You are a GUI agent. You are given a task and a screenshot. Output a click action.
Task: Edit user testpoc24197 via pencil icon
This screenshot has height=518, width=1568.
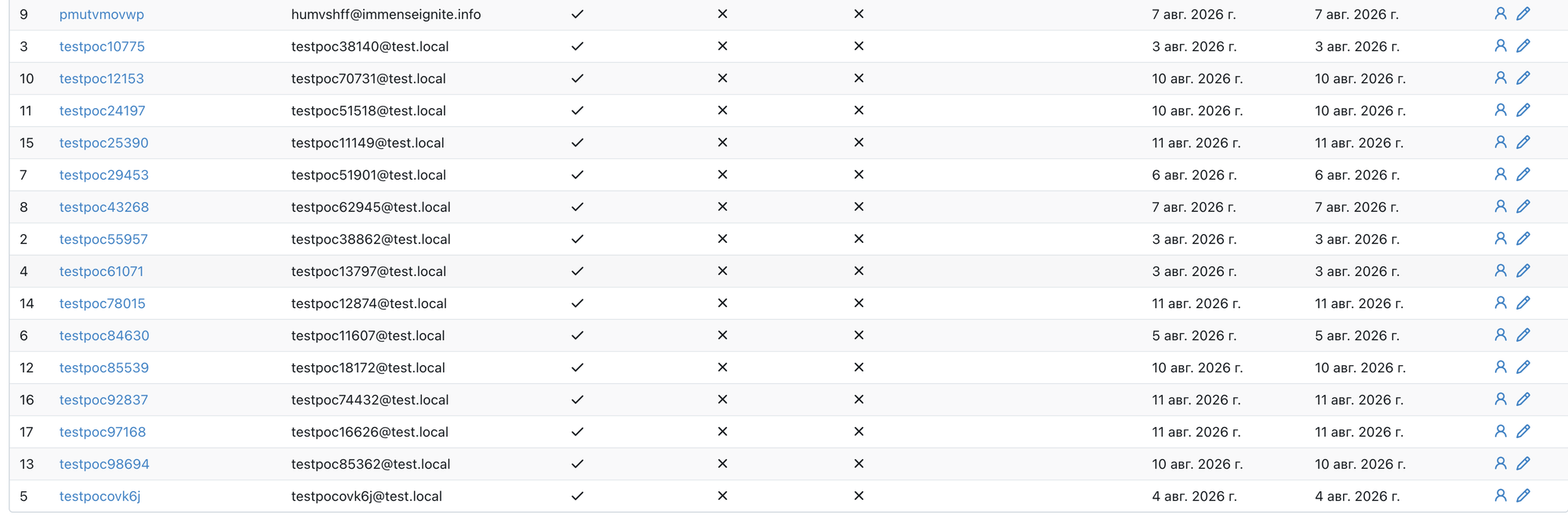click(1523, 110)
